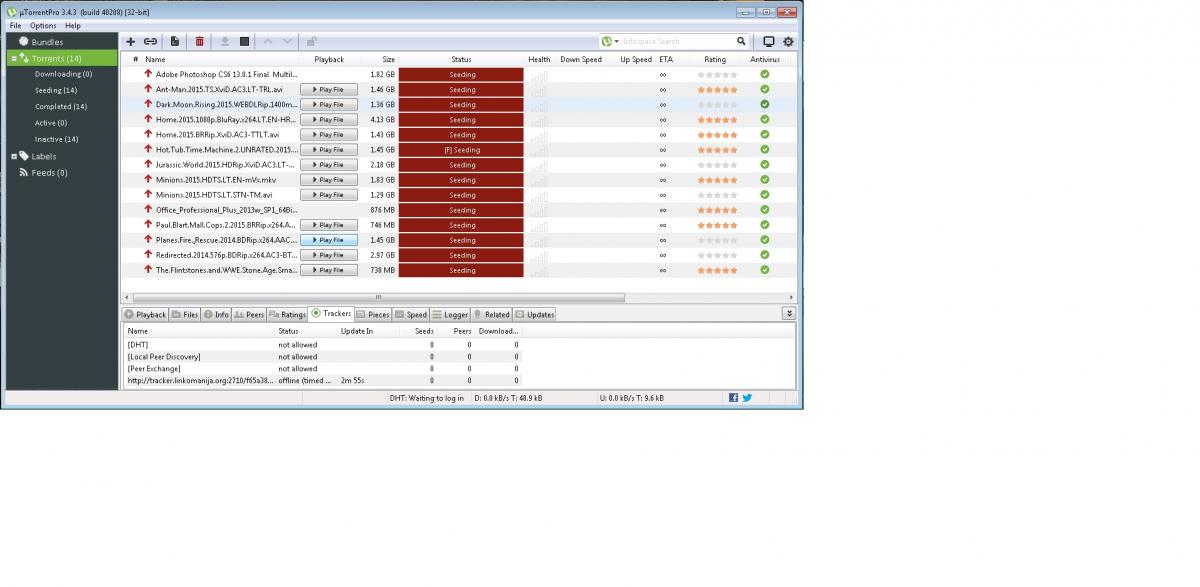The height and width of the screenshot is (587, 1200).
Task: Click Play File for Ant-Man.2015 row
Action: coord(328,89)
